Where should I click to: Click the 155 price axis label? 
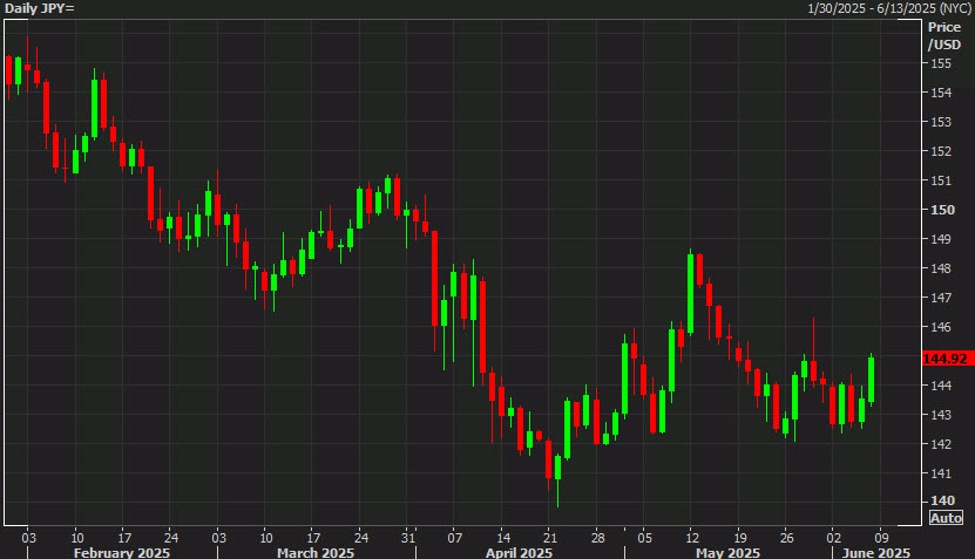(x=941, y=63)
